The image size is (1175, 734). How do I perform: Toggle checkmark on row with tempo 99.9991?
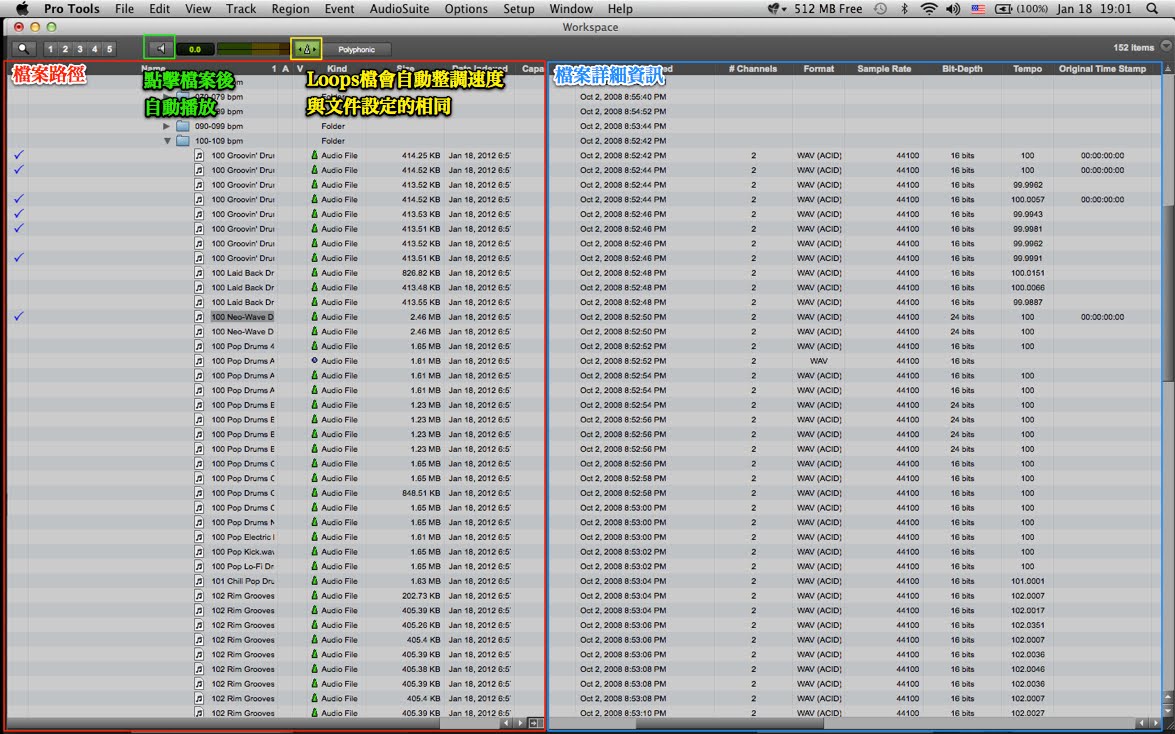(x=19, y=257)
